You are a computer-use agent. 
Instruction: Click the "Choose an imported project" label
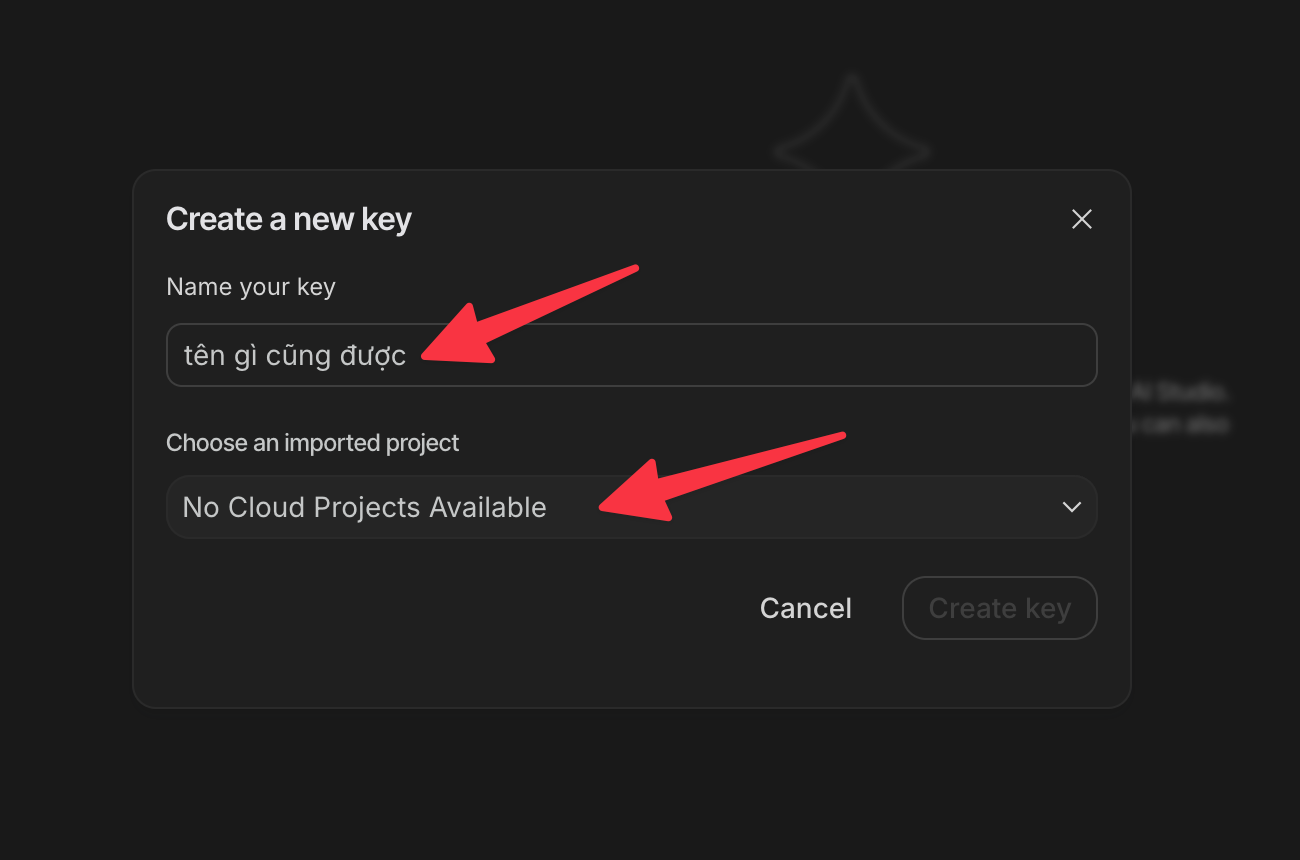pyautogui.click(x=312, y=443)
